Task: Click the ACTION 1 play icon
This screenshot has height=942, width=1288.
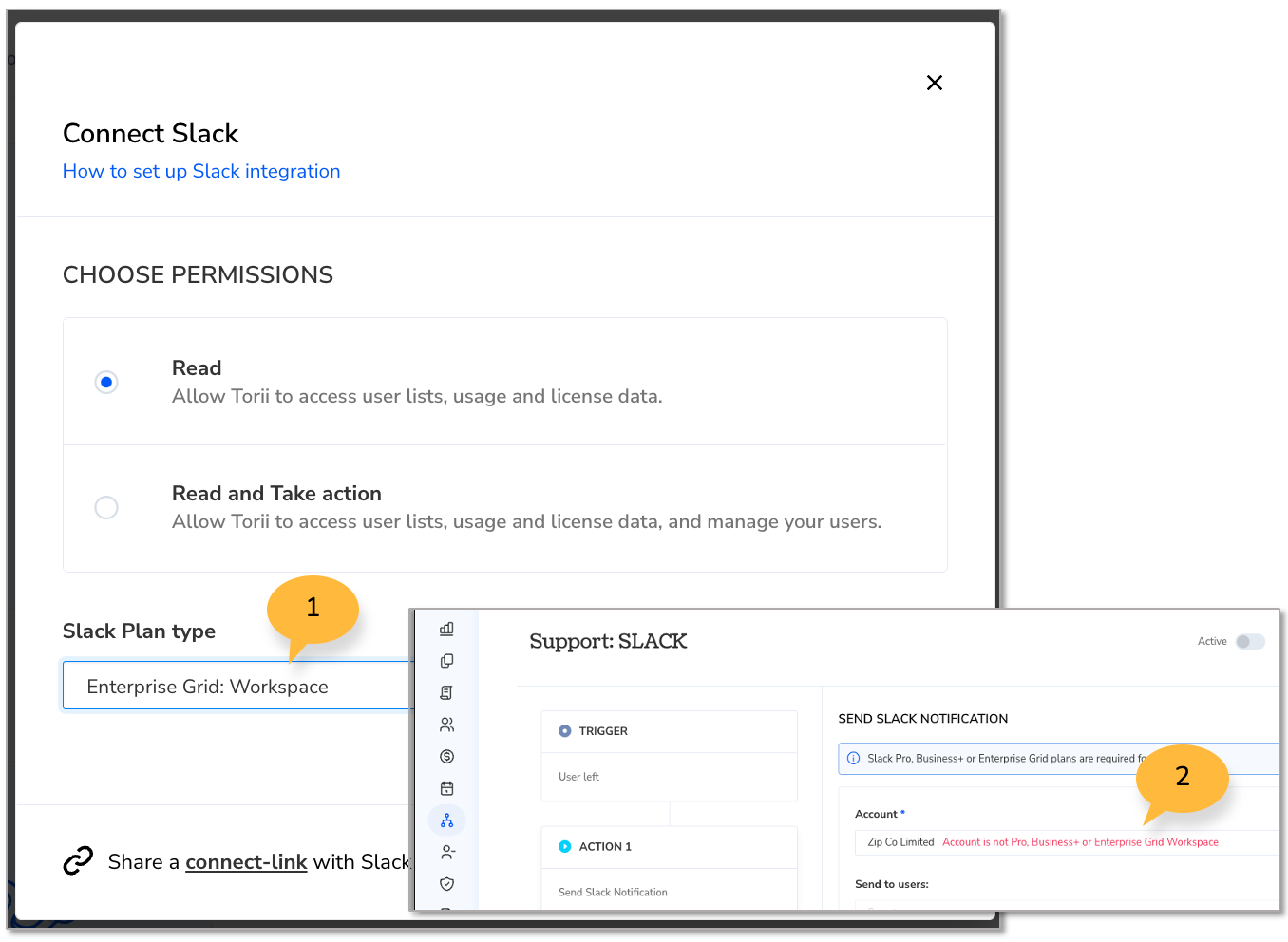Action: click(x=564, y=846)
